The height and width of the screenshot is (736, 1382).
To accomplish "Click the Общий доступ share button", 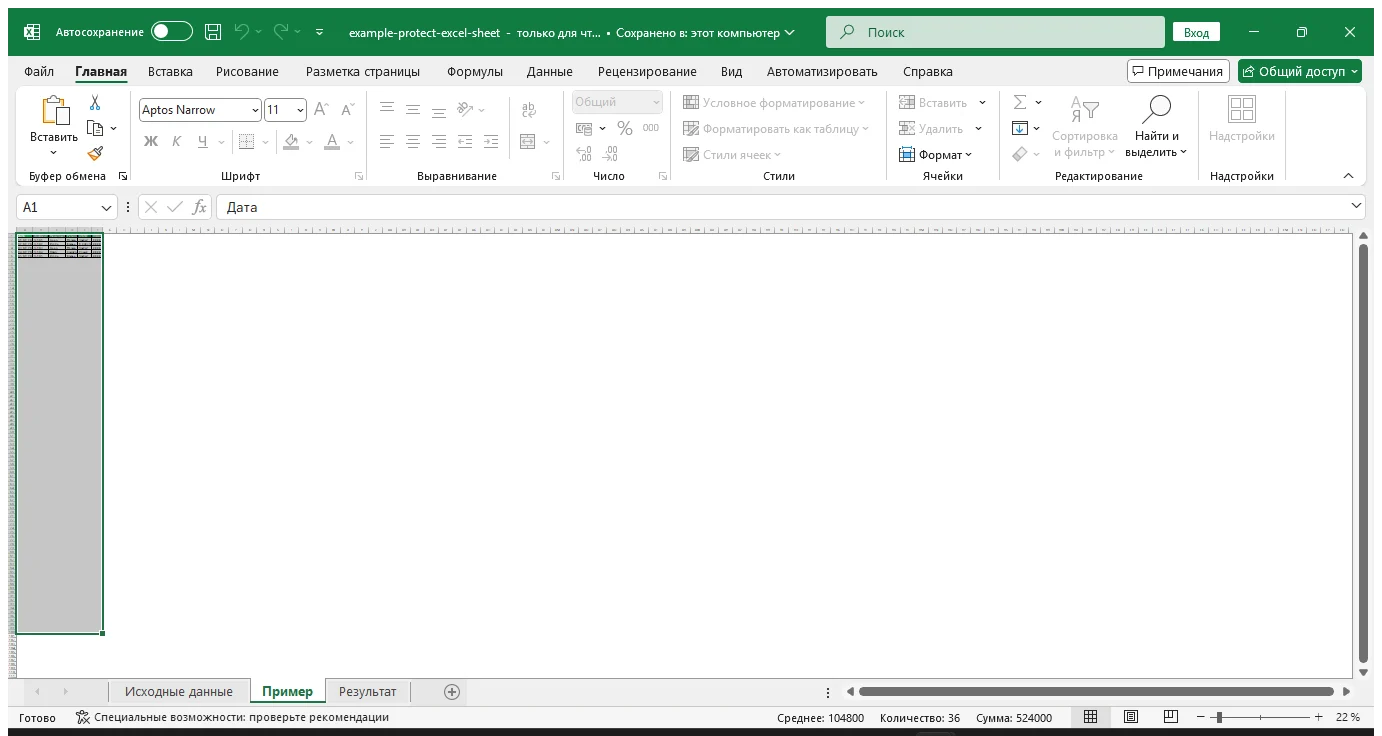I will coord(1300,71).
